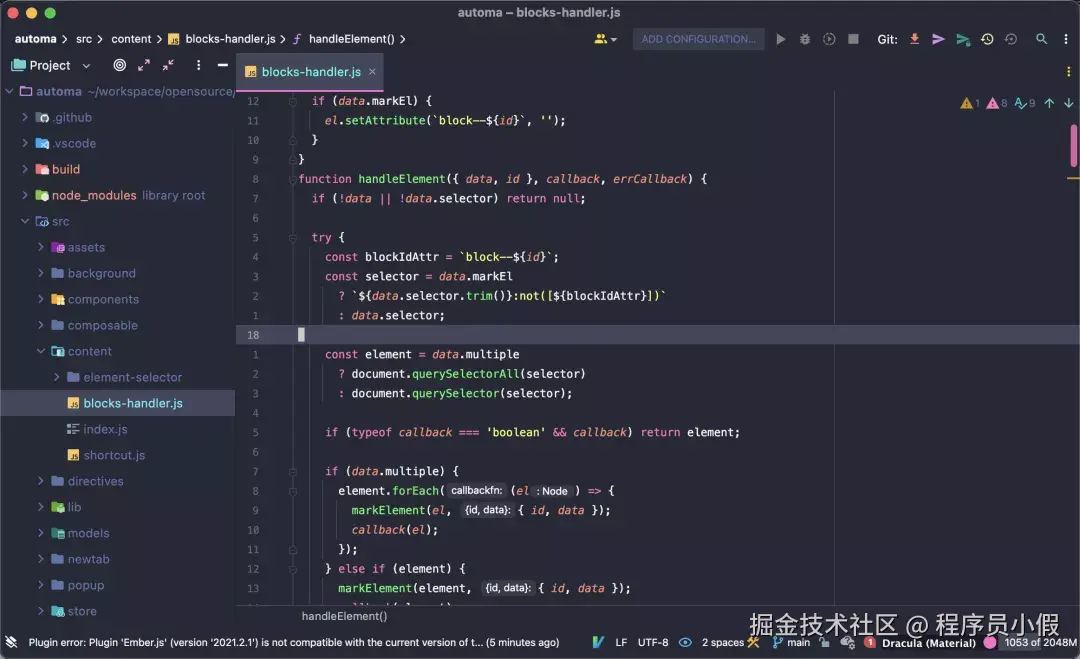Click the yellow warning count indicator
The height and width of the screenshot is (659, 1080).
point(970,103)
